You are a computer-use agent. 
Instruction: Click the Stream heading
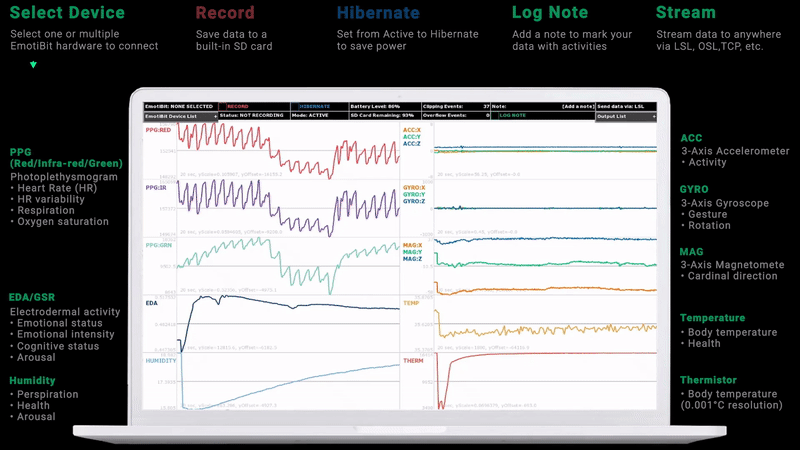[x=686, y=12]
